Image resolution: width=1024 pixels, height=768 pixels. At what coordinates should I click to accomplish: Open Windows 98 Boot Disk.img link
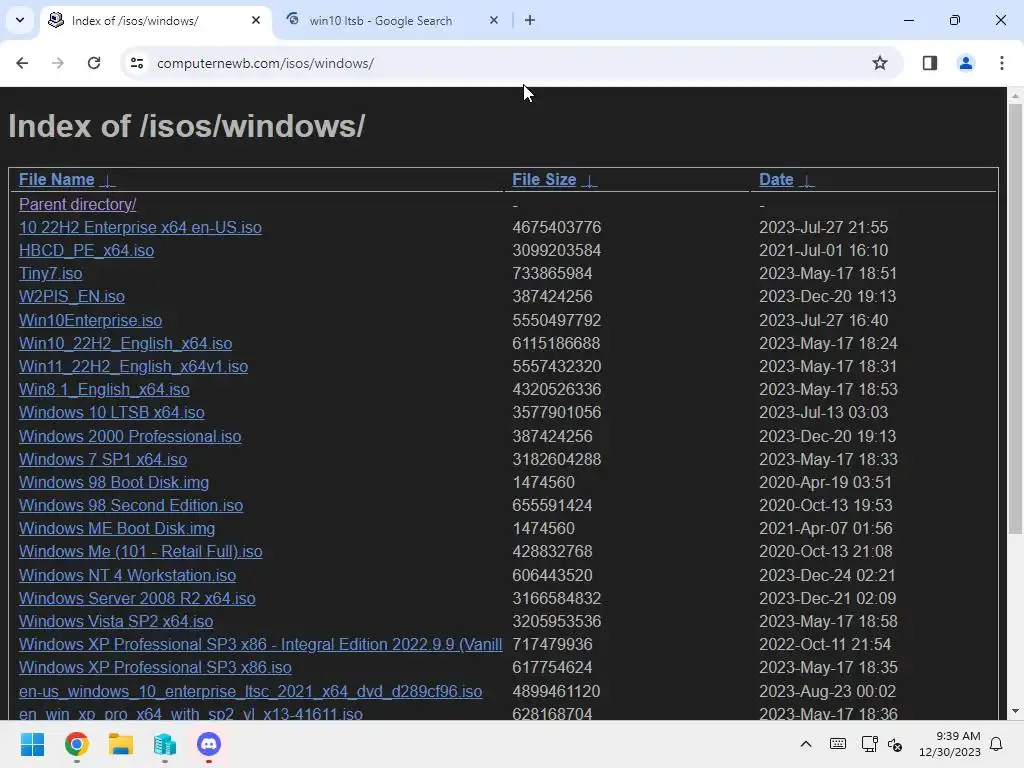[x=114, y=482]
